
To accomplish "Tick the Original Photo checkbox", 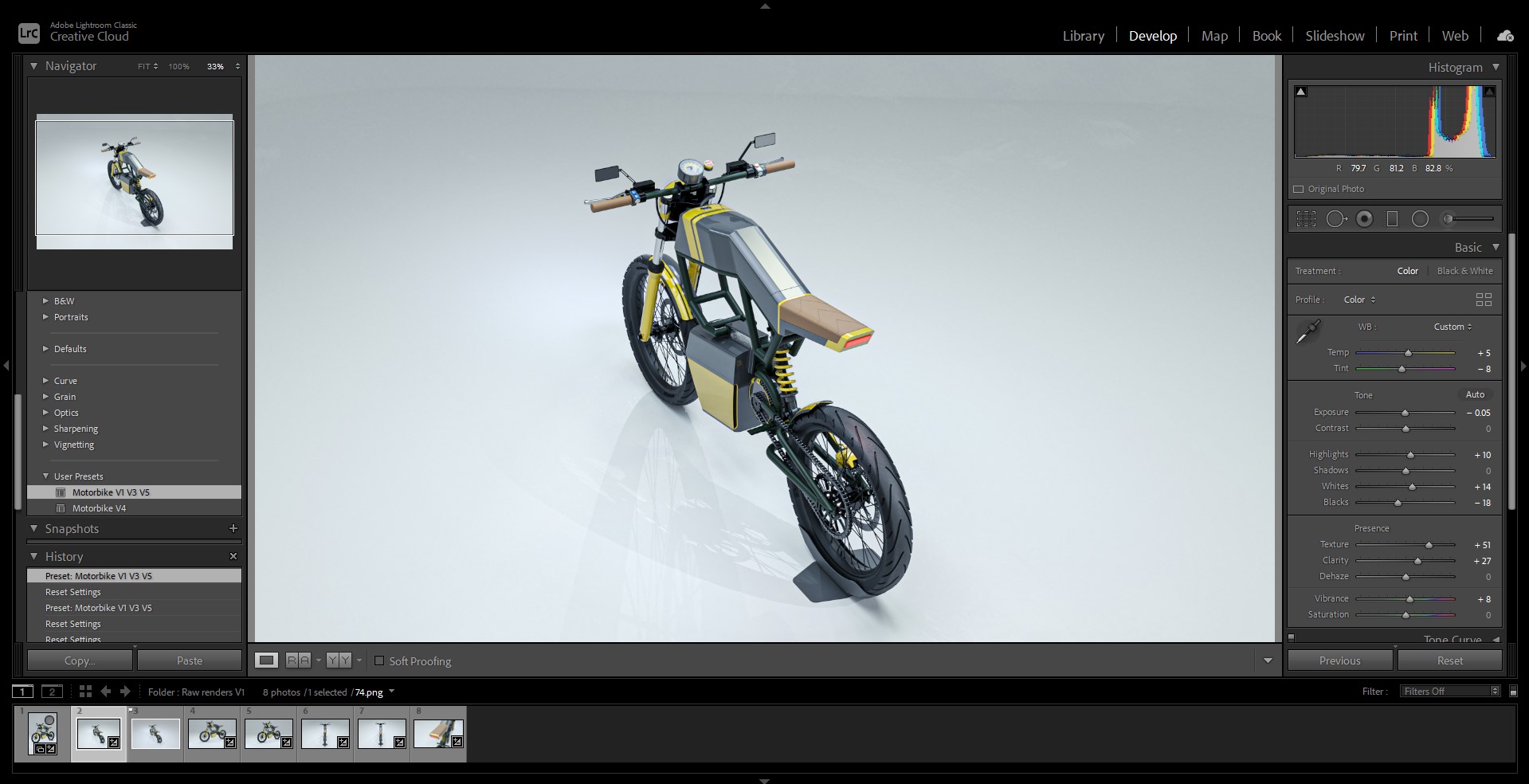I will point(1299,189).
